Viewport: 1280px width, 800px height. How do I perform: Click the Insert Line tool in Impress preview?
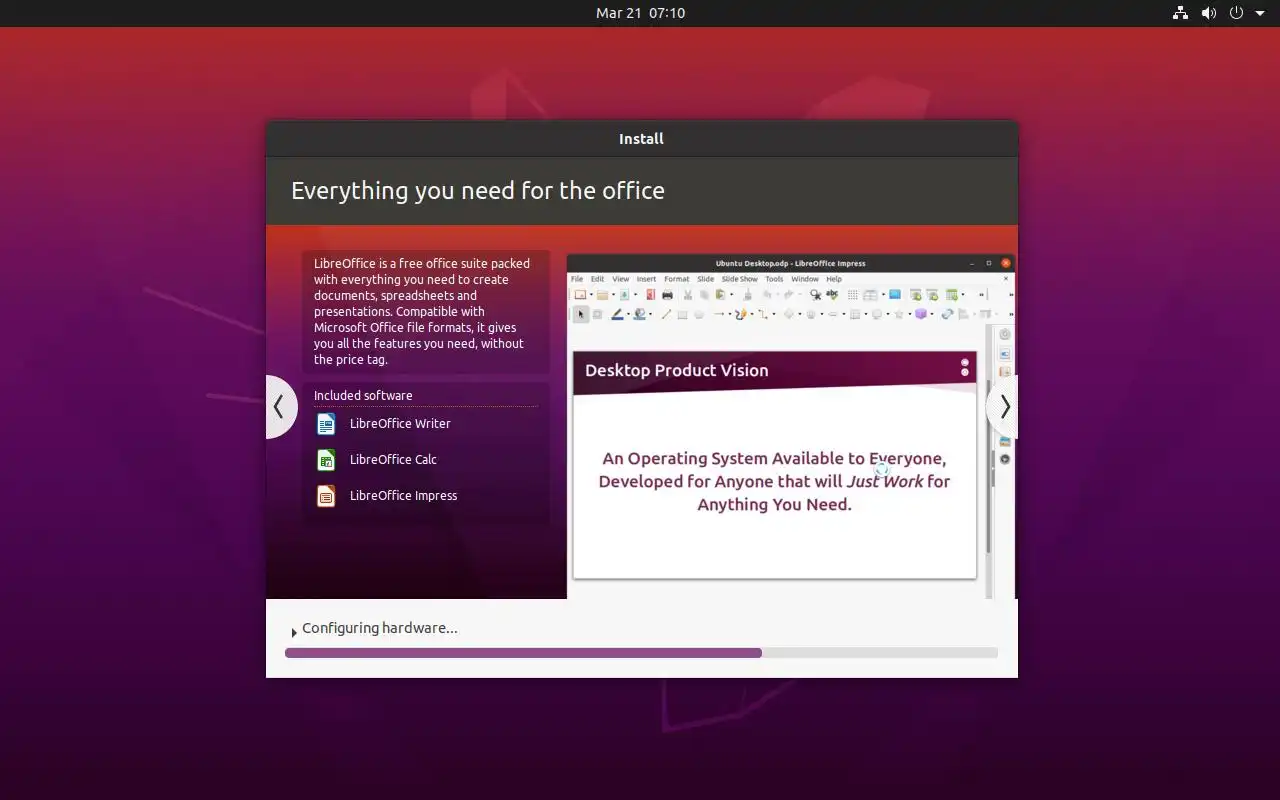coord(666,314)
